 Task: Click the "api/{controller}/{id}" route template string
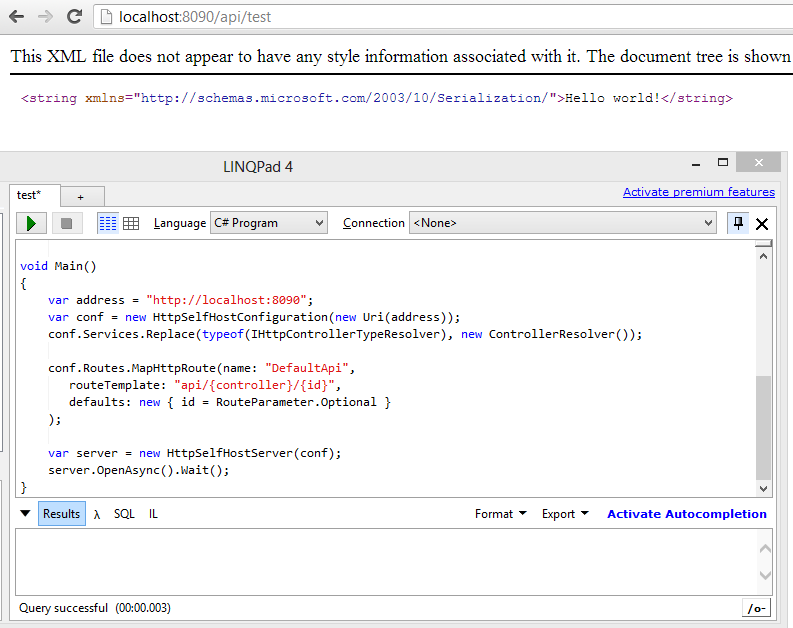pos(254,385)
